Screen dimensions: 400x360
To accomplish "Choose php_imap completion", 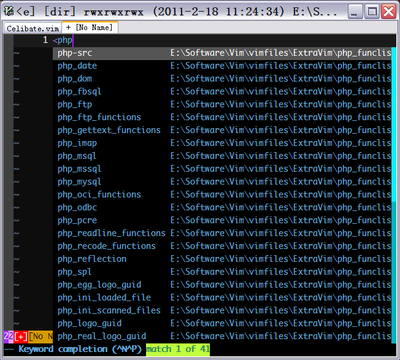I will [222, 143].
